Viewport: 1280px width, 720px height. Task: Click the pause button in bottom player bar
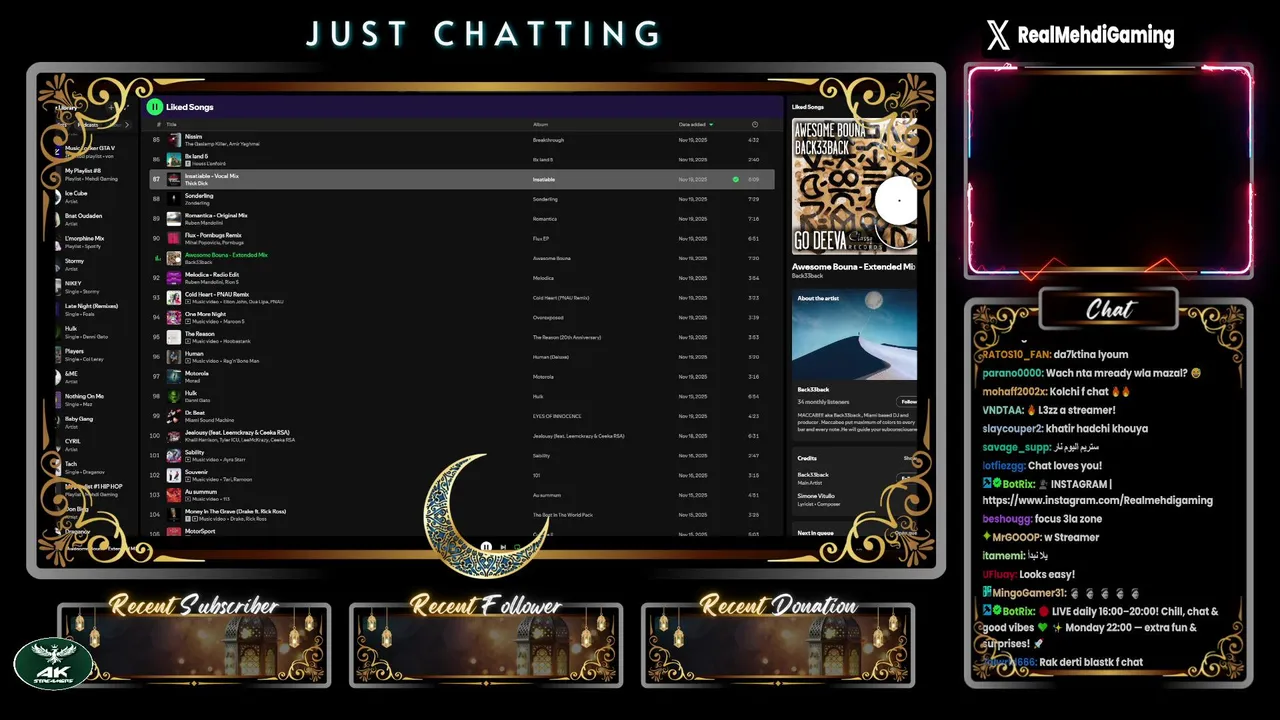pyautogui.click(x=485, y=547)
